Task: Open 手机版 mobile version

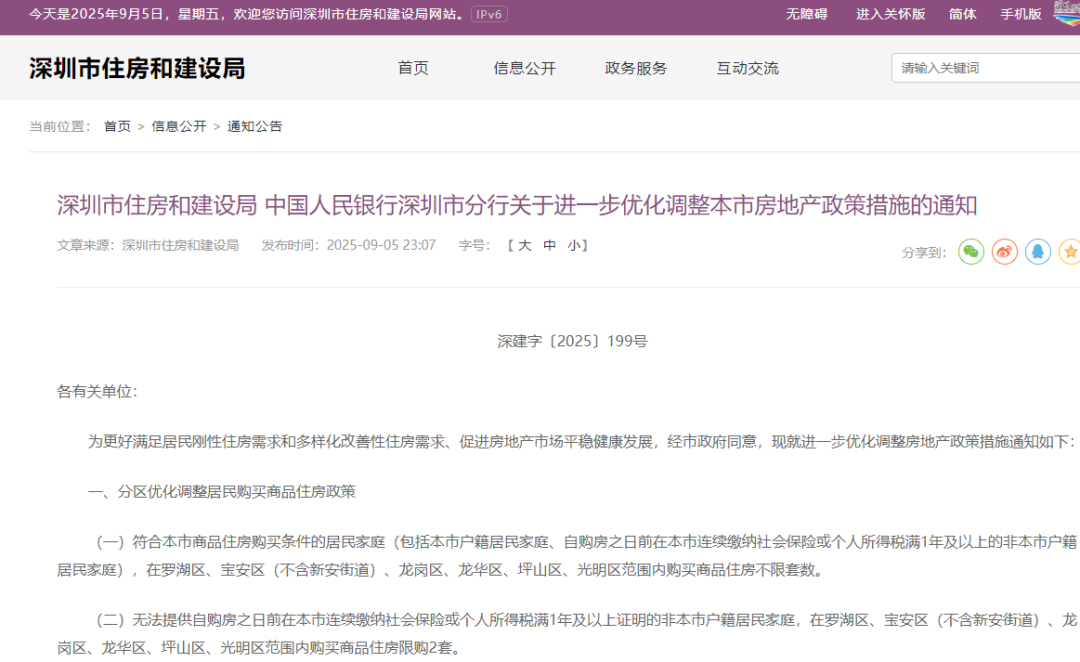Action: [1021, 14]
